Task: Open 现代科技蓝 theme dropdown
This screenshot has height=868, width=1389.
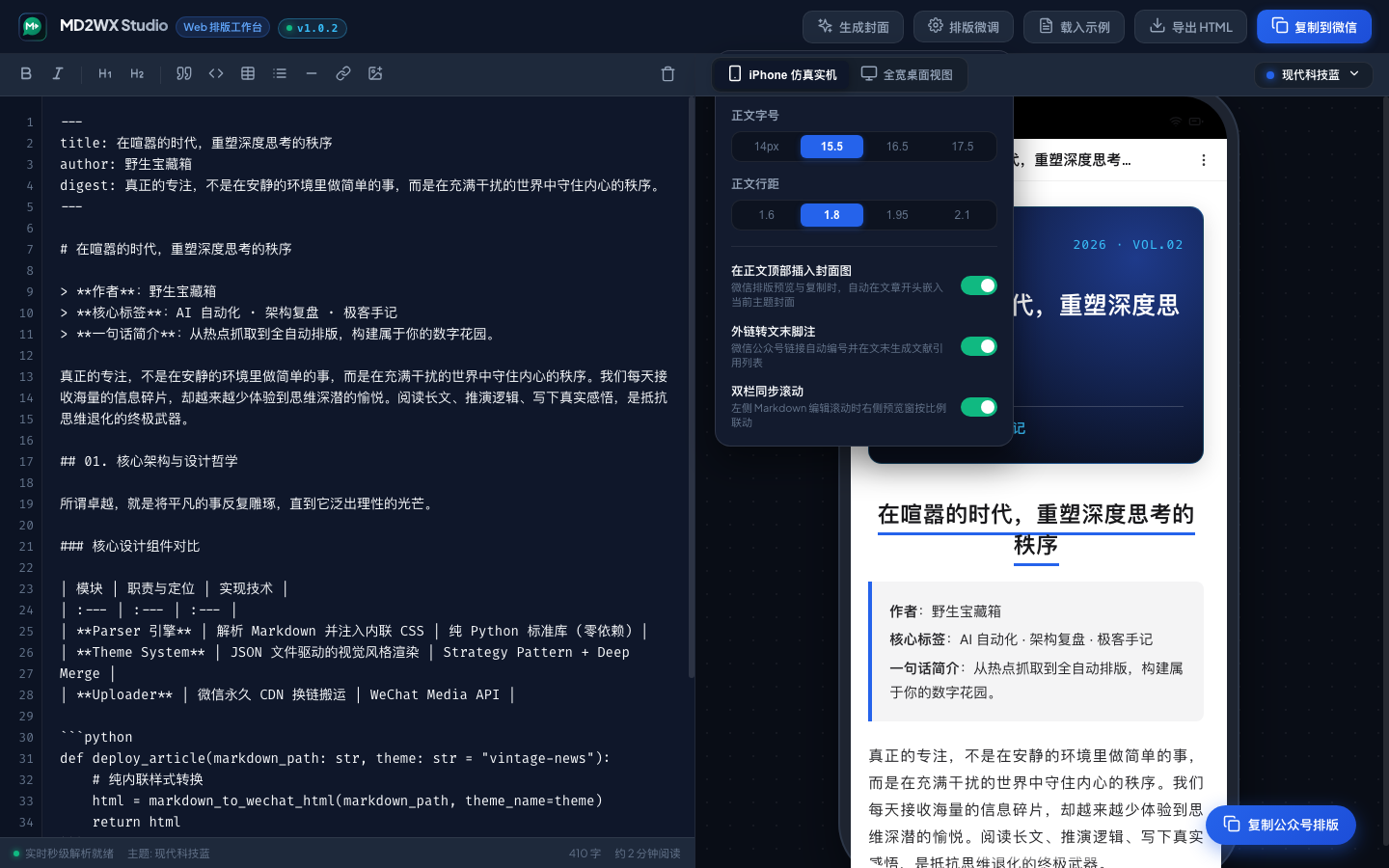Action: tap(1313, 74)
